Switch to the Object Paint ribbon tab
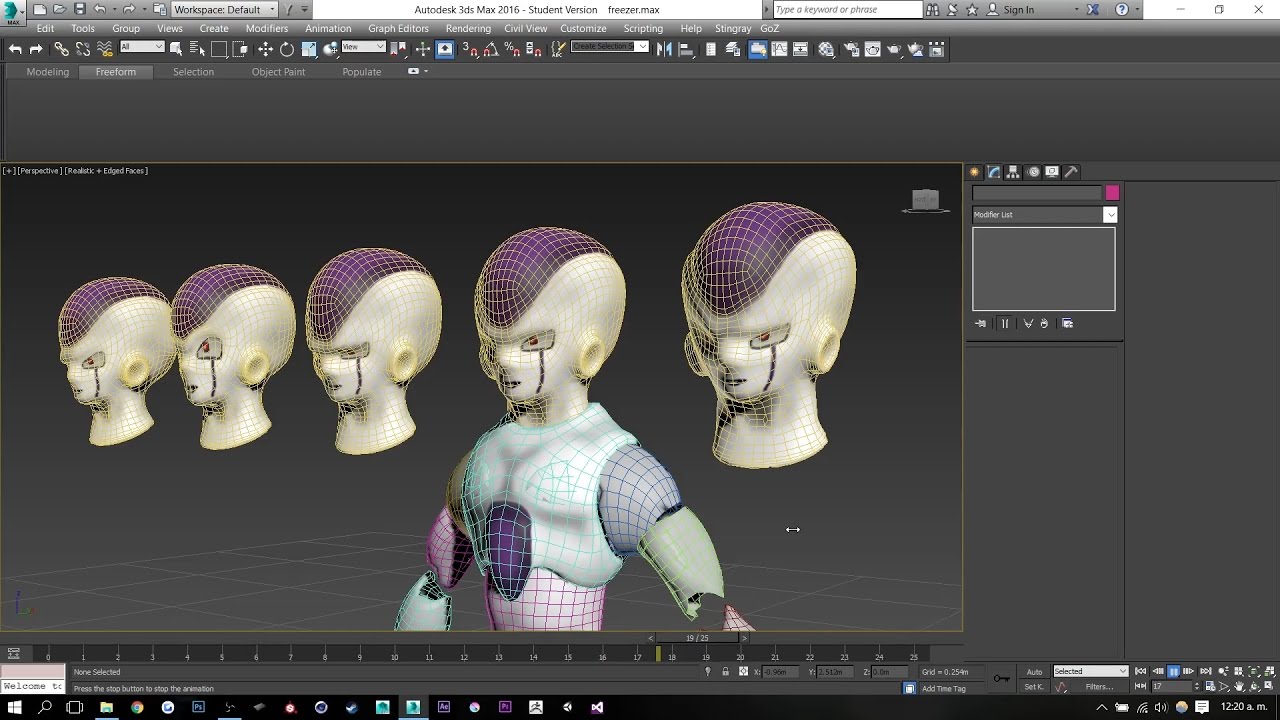 coord(278,72)
